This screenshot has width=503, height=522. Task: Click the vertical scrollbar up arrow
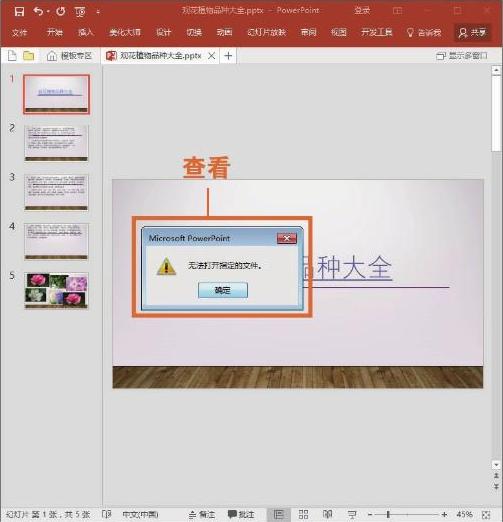496,70
